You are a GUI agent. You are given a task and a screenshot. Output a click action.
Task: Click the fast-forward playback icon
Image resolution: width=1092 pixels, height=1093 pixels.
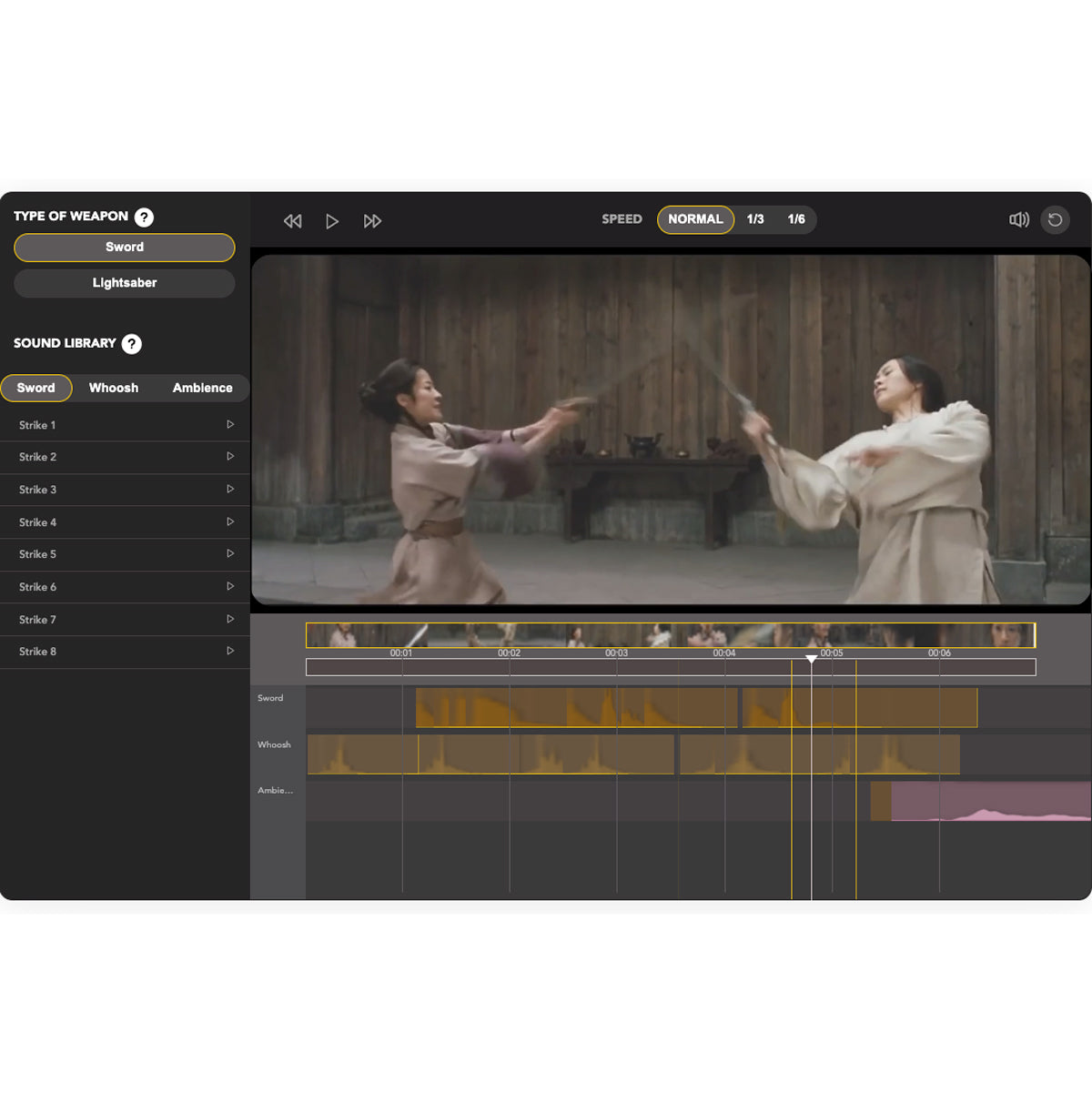pyautogui.click(x=372, y=221)
